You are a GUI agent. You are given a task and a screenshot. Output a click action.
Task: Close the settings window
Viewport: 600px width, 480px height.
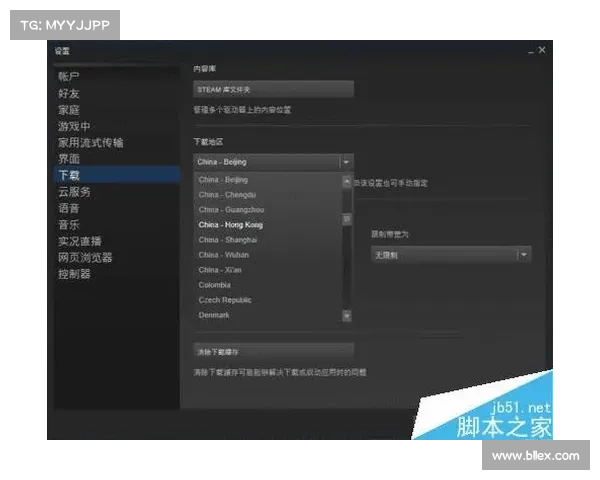(x=543, y=50)
